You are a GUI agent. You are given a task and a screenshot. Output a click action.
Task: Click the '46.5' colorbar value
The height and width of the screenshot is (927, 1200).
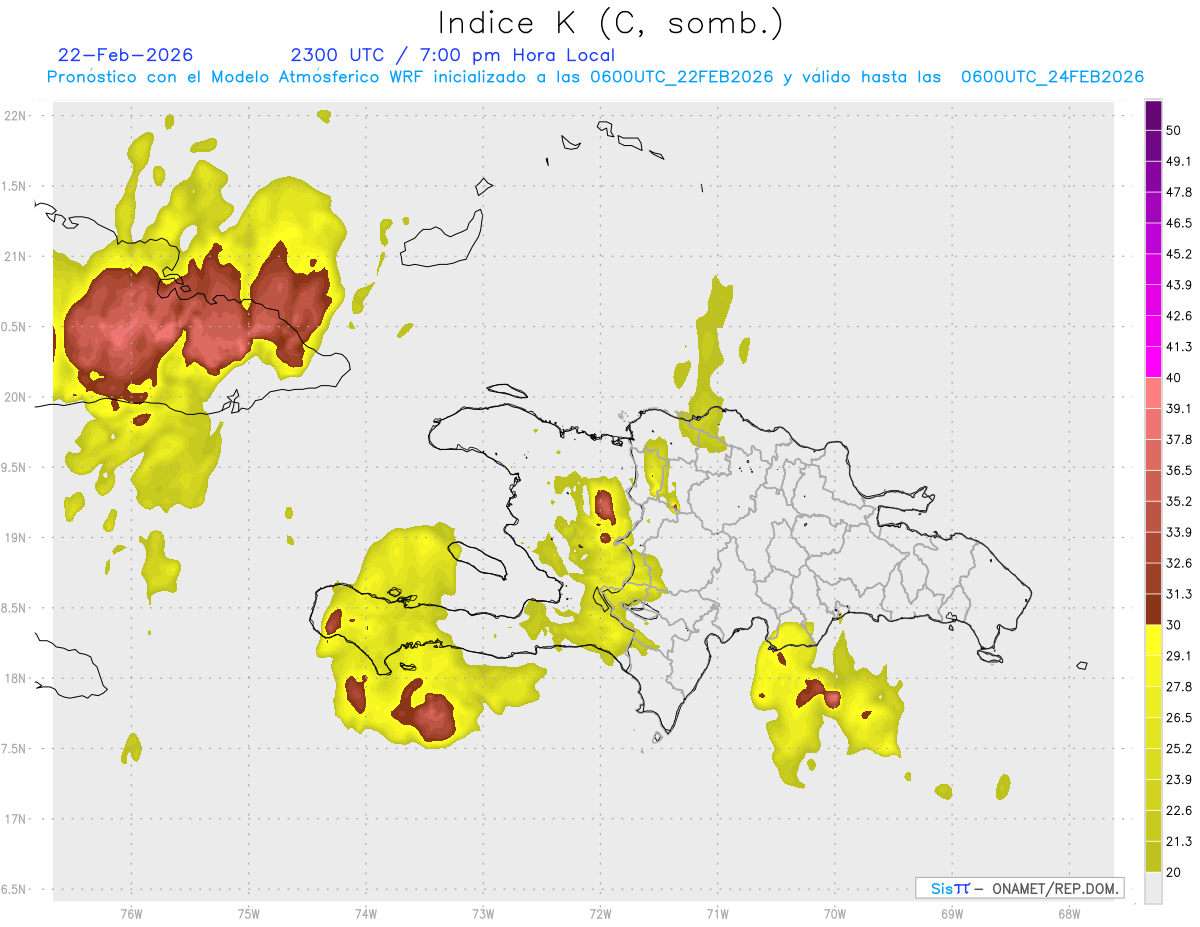pos(1179,223)
